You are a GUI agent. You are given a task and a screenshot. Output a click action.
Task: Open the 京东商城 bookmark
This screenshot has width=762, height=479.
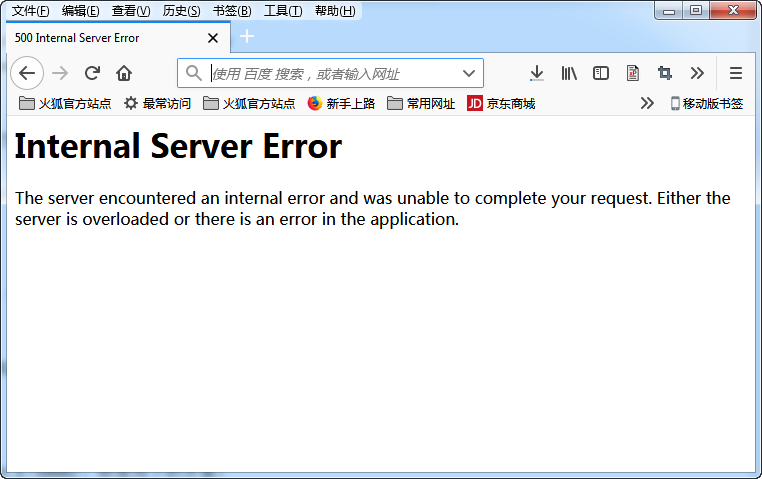tap(501, 103)
